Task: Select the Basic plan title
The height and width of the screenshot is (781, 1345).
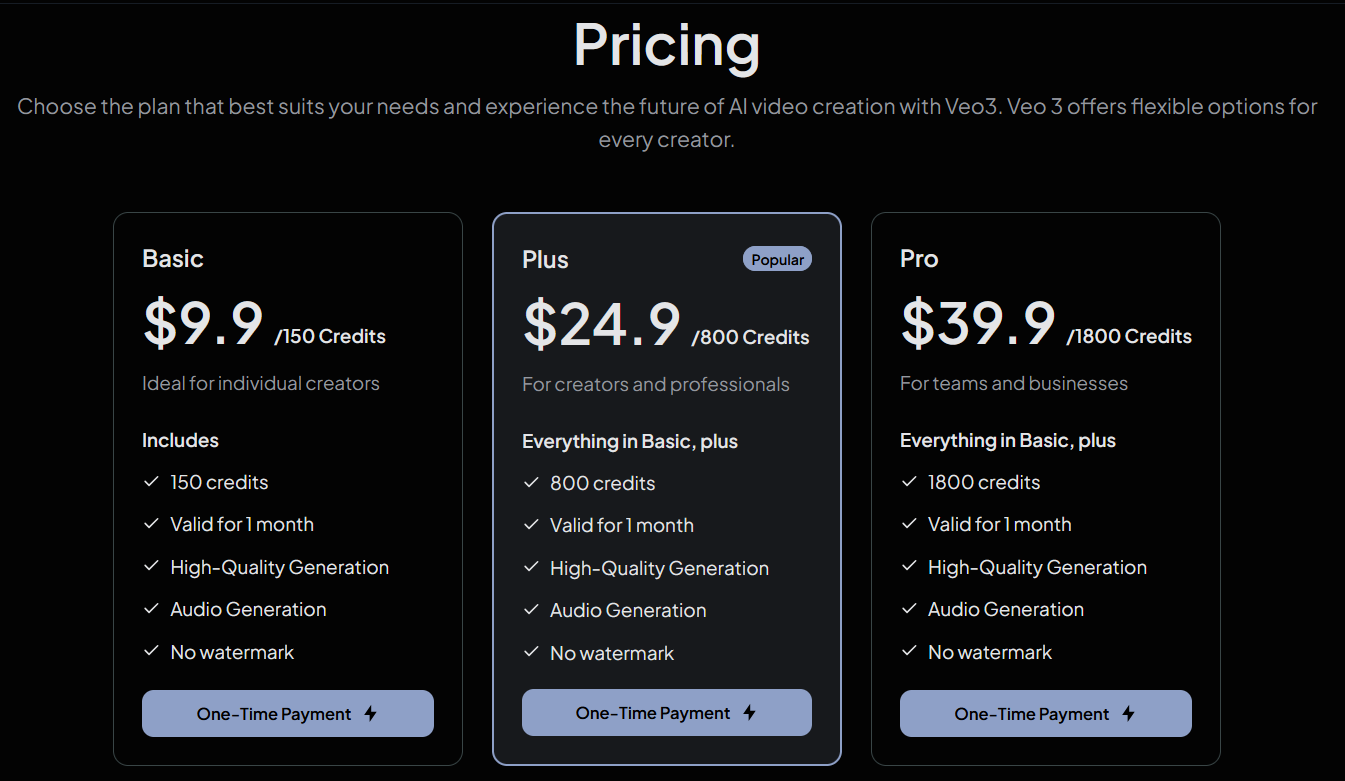Action: click(173, 259)
